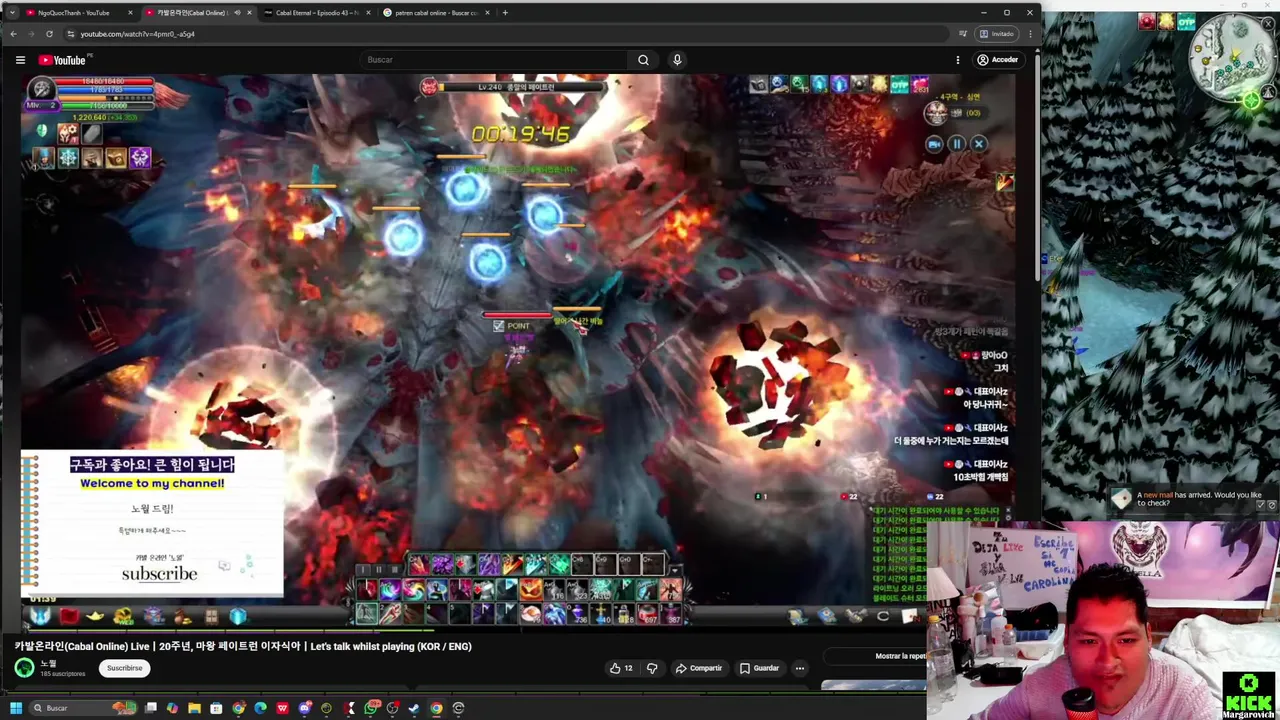Open more actions ellipsis beside Guardar

(800, 668)
